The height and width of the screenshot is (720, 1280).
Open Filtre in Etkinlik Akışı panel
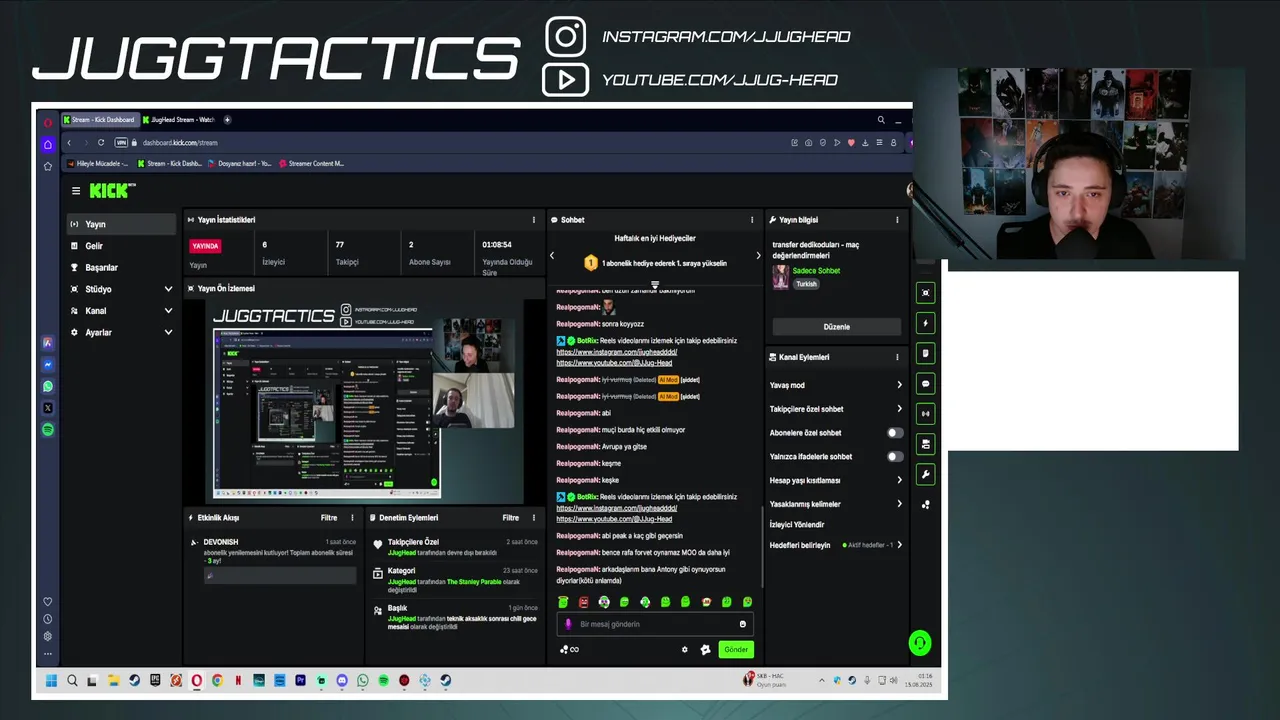[x=329, y=518]
